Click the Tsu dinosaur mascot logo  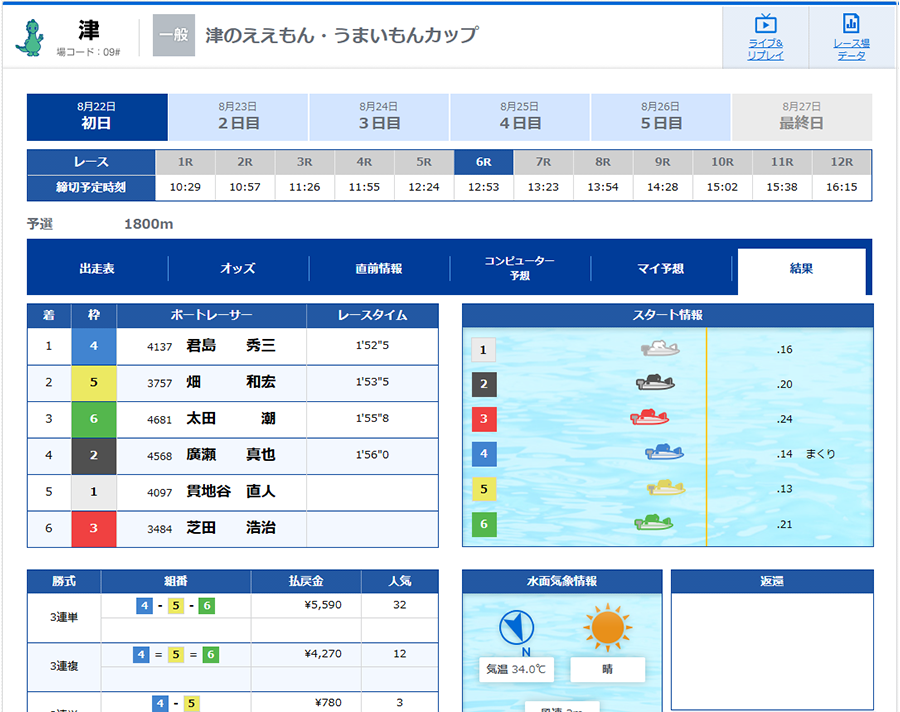pos(30,38)
